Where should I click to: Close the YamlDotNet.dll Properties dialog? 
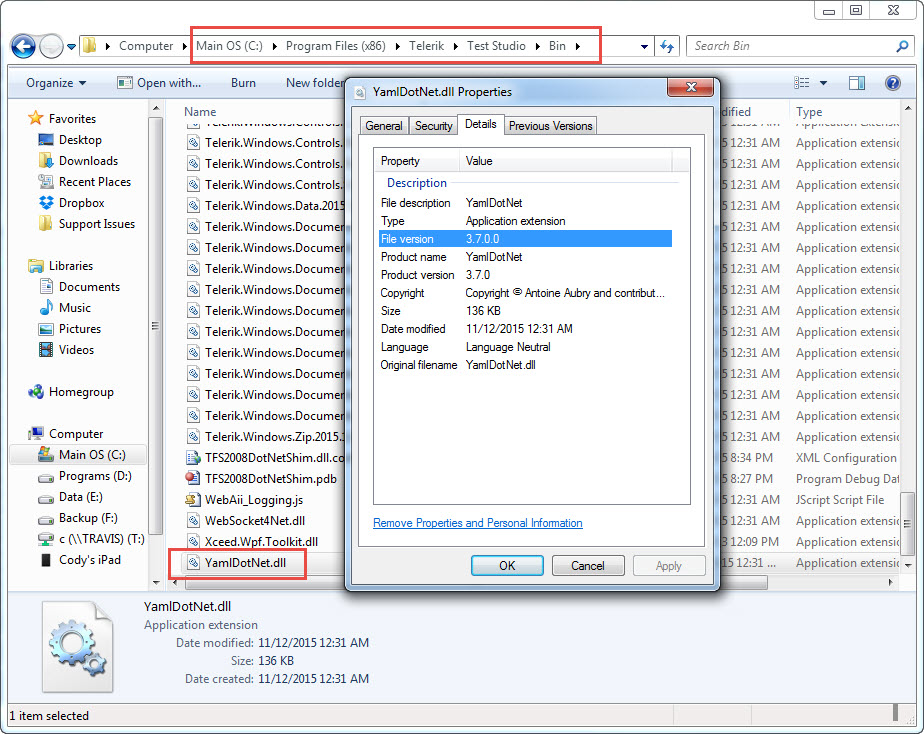click(691, 87)
